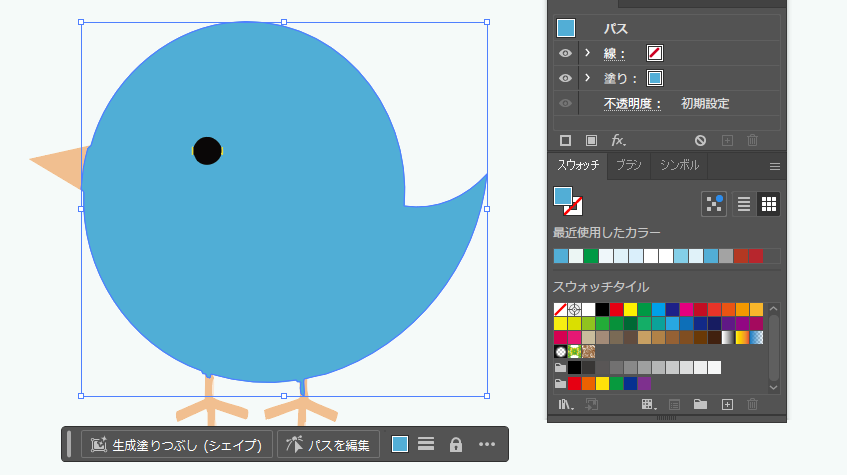Toggle visibility of the fill attribute
The image size is (847, 475).
click(x=565, y=78)
